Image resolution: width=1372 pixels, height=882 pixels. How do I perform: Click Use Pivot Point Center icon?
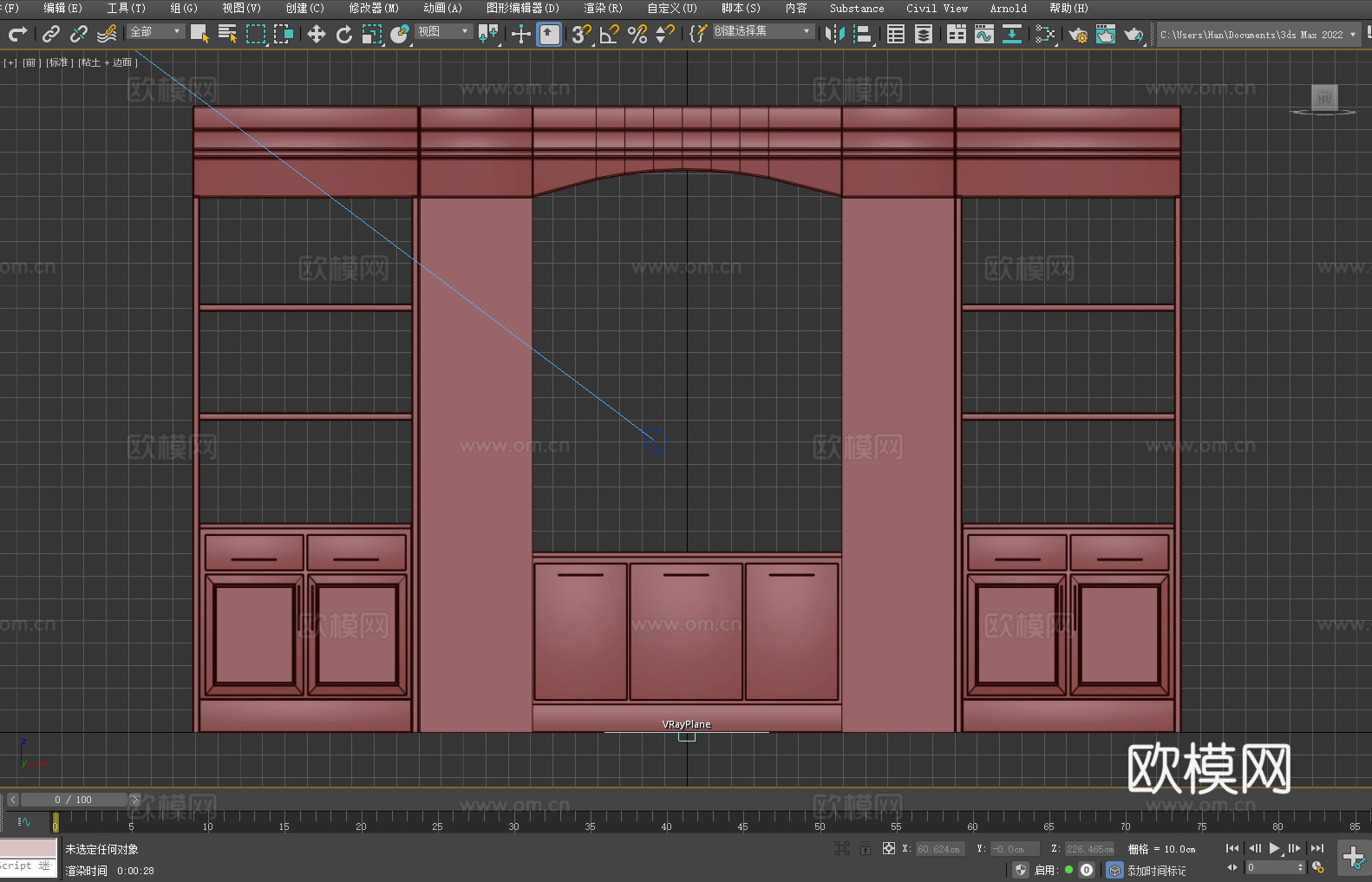[488, 34]
